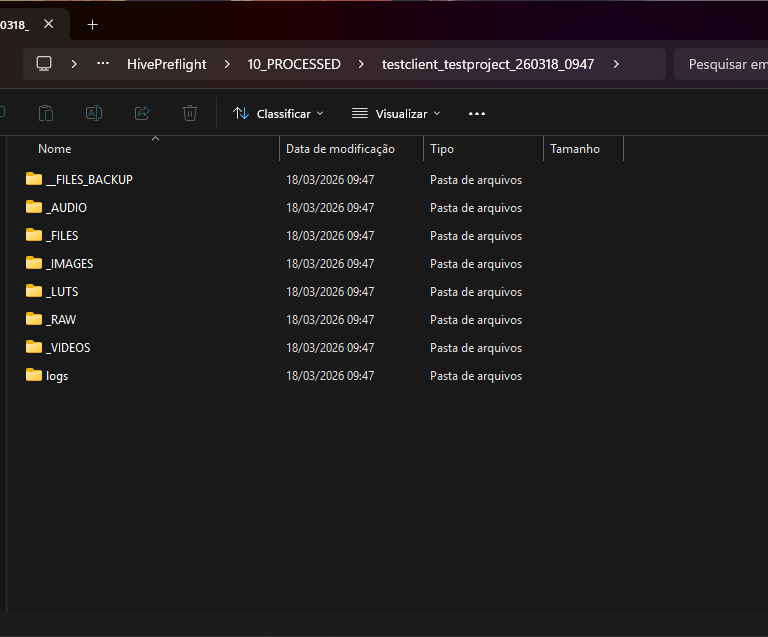
Task: Click the _IMAGES folder name
Action: 69,263
